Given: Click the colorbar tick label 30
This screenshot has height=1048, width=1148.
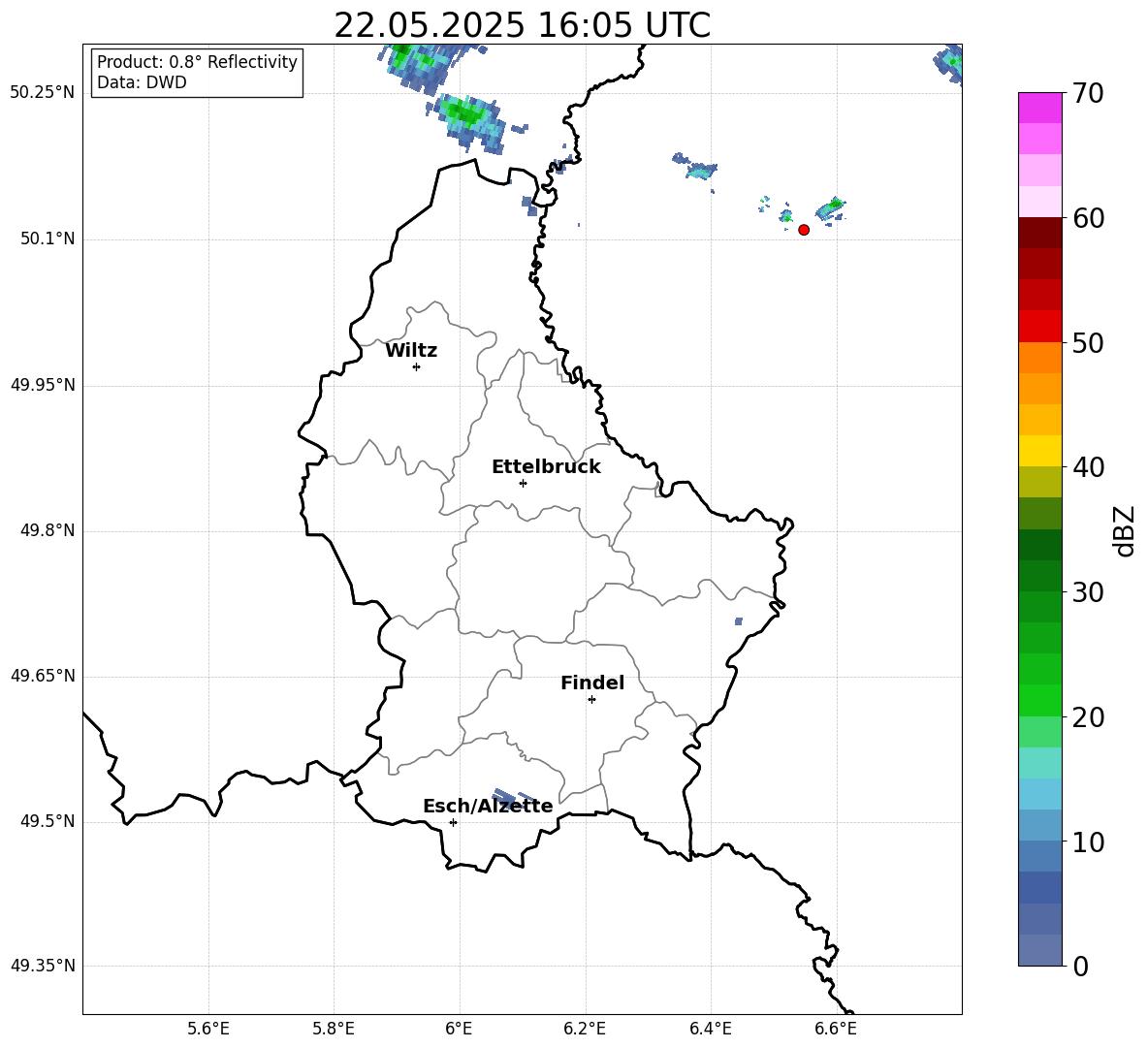Looking at the screenshot, I should 1089,592.
